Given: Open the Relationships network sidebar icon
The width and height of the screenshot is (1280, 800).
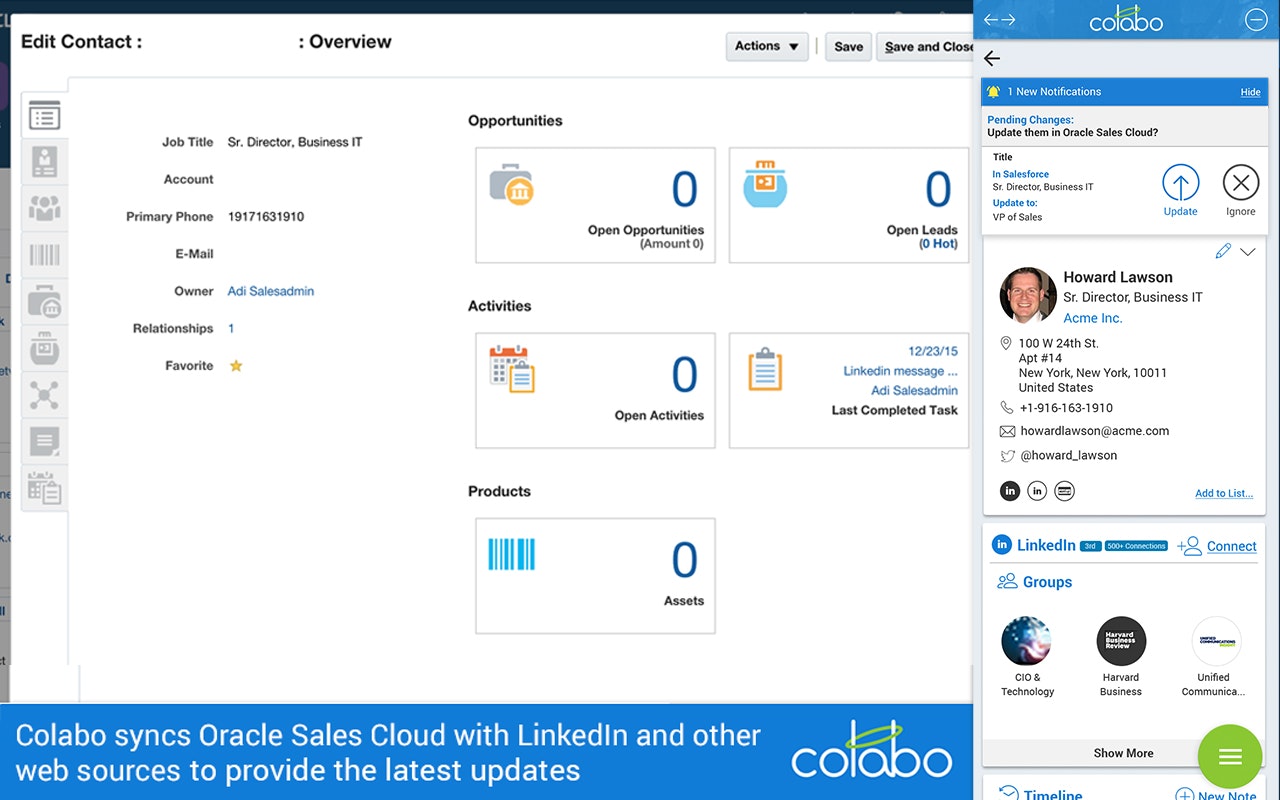Looking at the screenshot, I should pyautogui.click(x=44, y=395).
